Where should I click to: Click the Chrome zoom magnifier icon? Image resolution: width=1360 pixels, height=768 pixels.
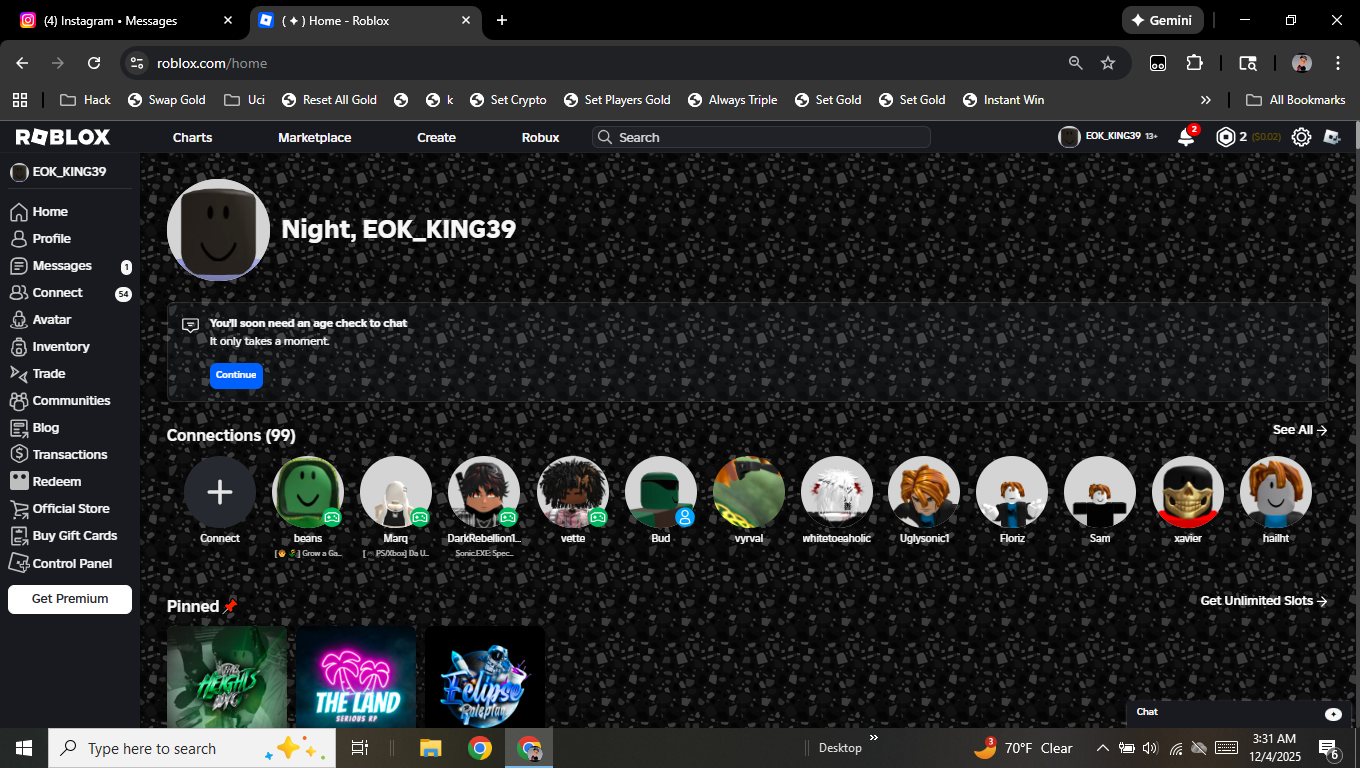(1076, 63)
